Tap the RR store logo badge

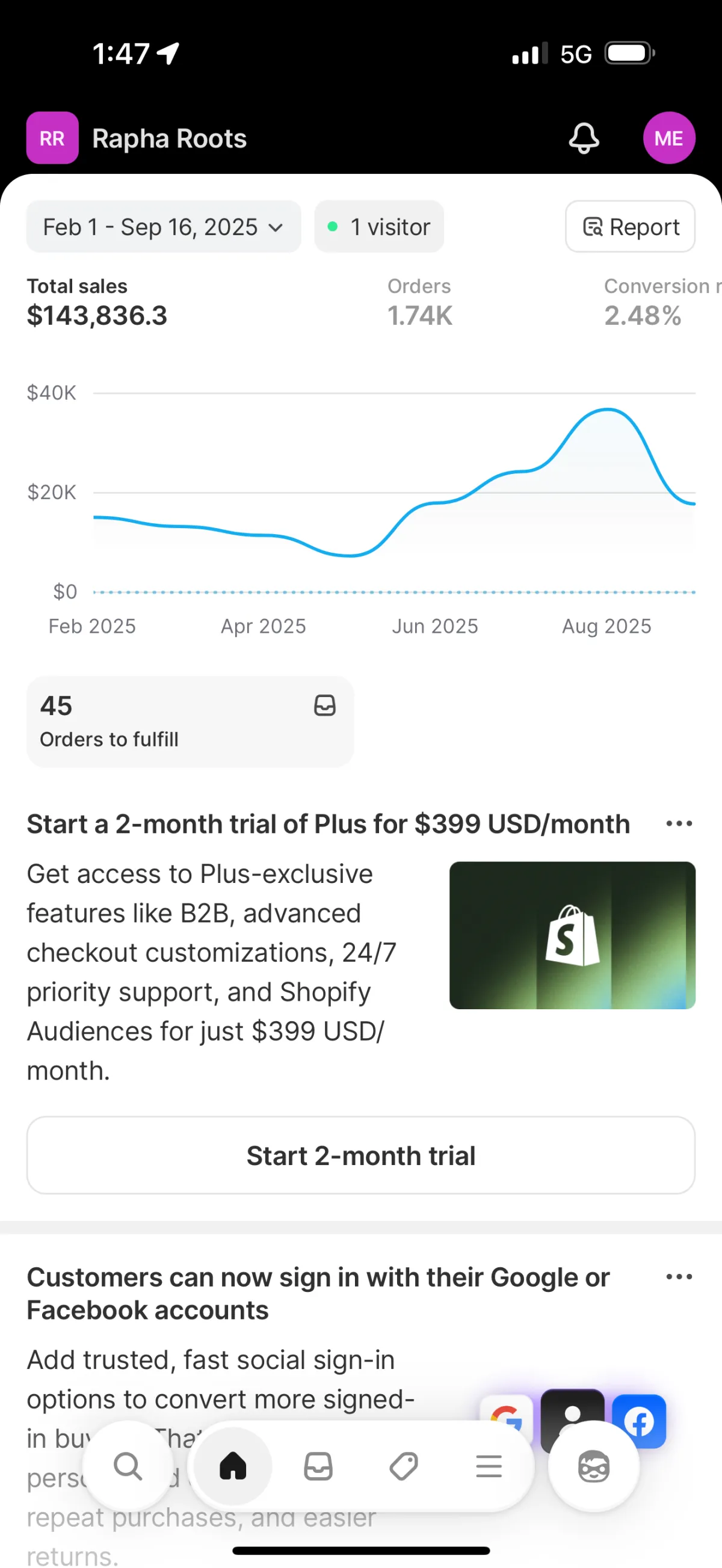(52, 138)
